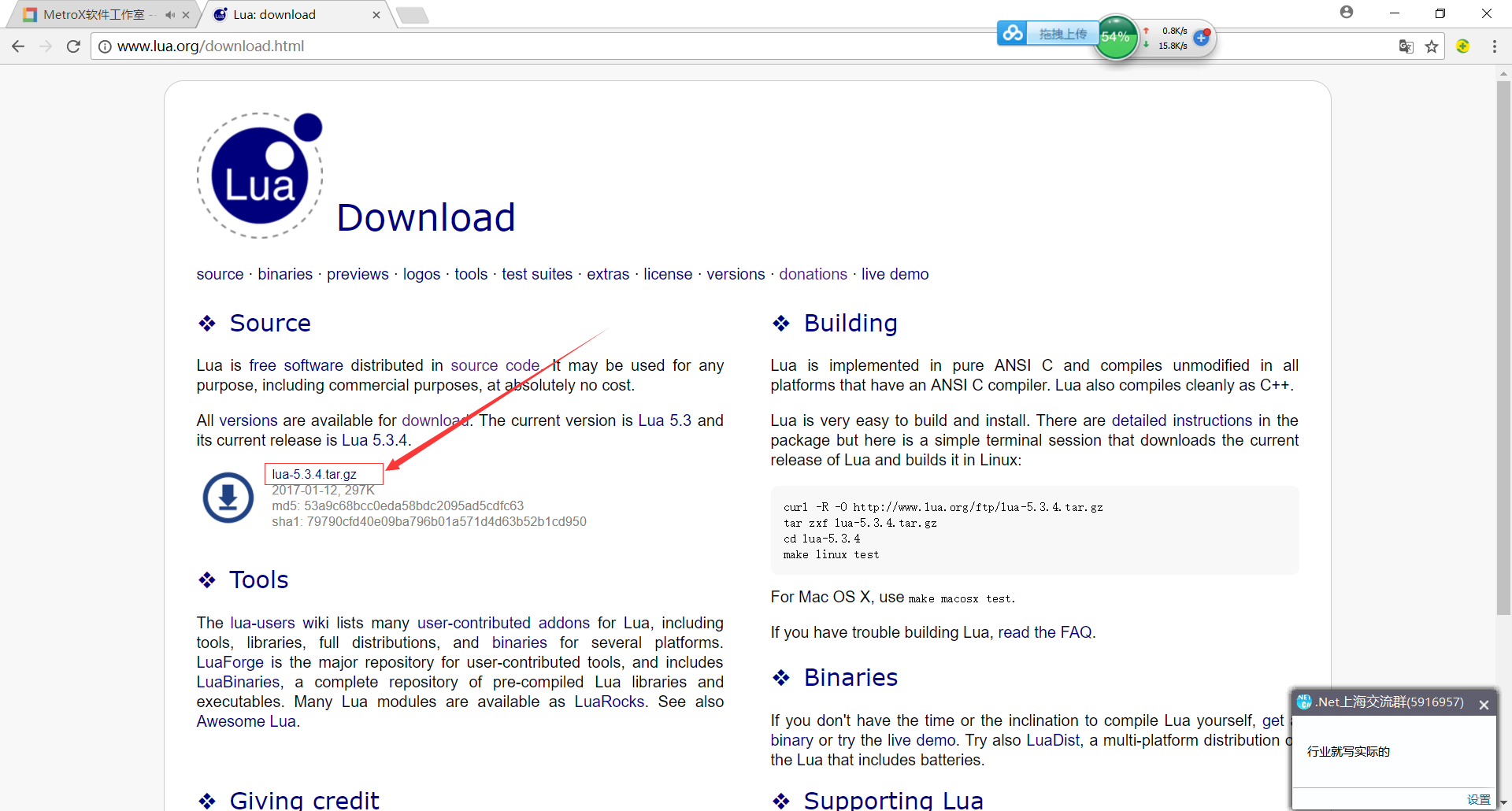Open the extras navigation link
This screenshot has width=1512, height=811.
point(608,274)
